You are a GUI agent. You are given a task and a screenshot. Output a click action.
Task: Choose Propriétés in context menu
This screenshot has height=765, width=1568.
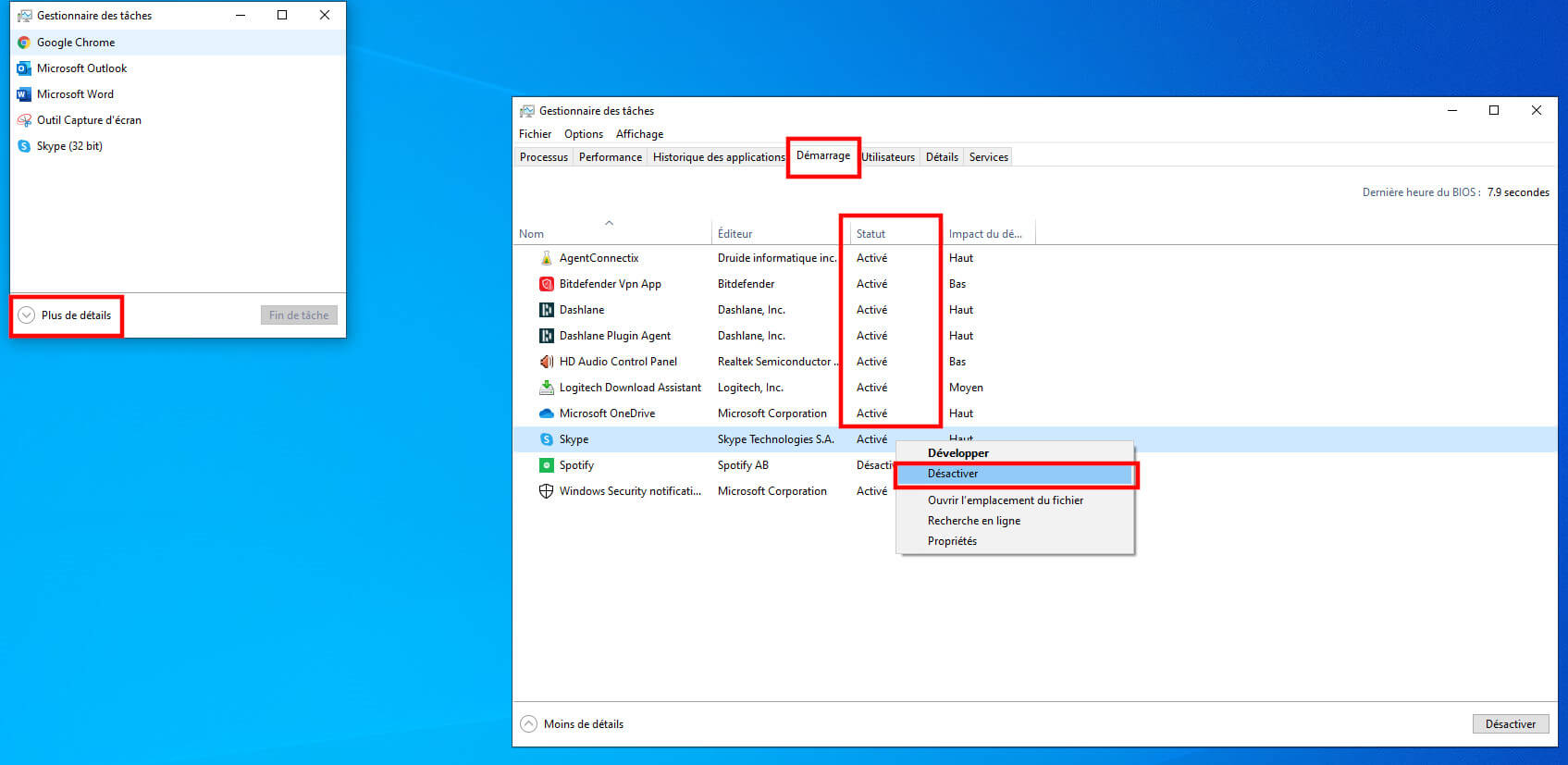1015,541
